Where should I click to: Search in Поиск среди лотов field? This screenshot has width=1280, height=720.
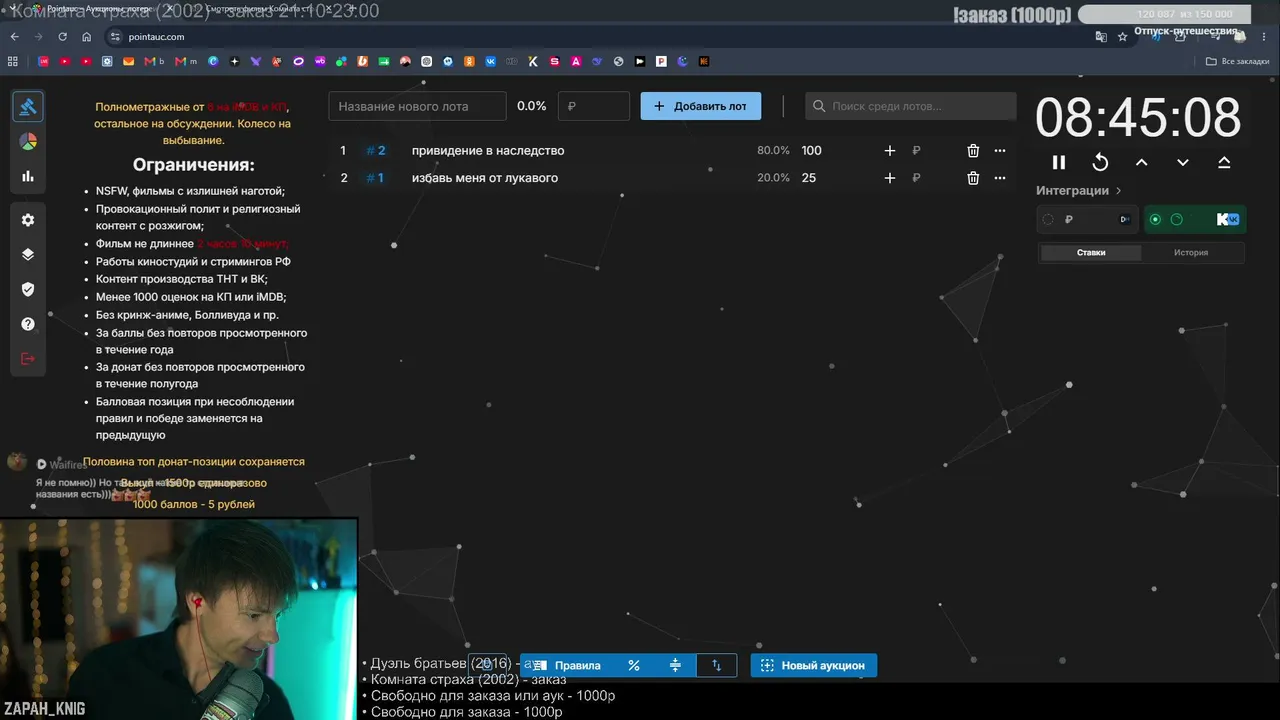click(x=911, y=106)
